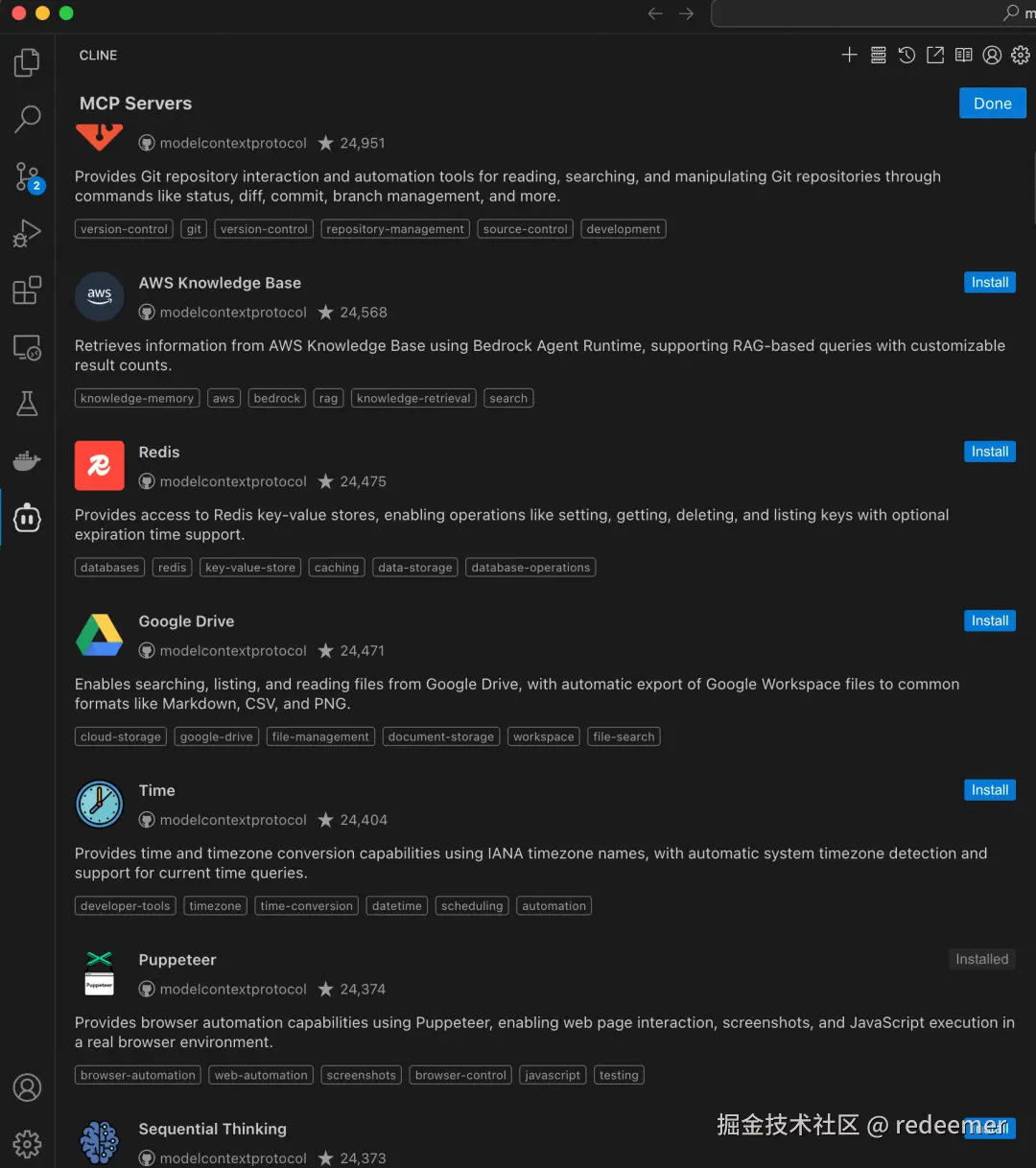Open the Accounts icon at bottom left
This screenshot has height=1168, width=1036.
27,1087
